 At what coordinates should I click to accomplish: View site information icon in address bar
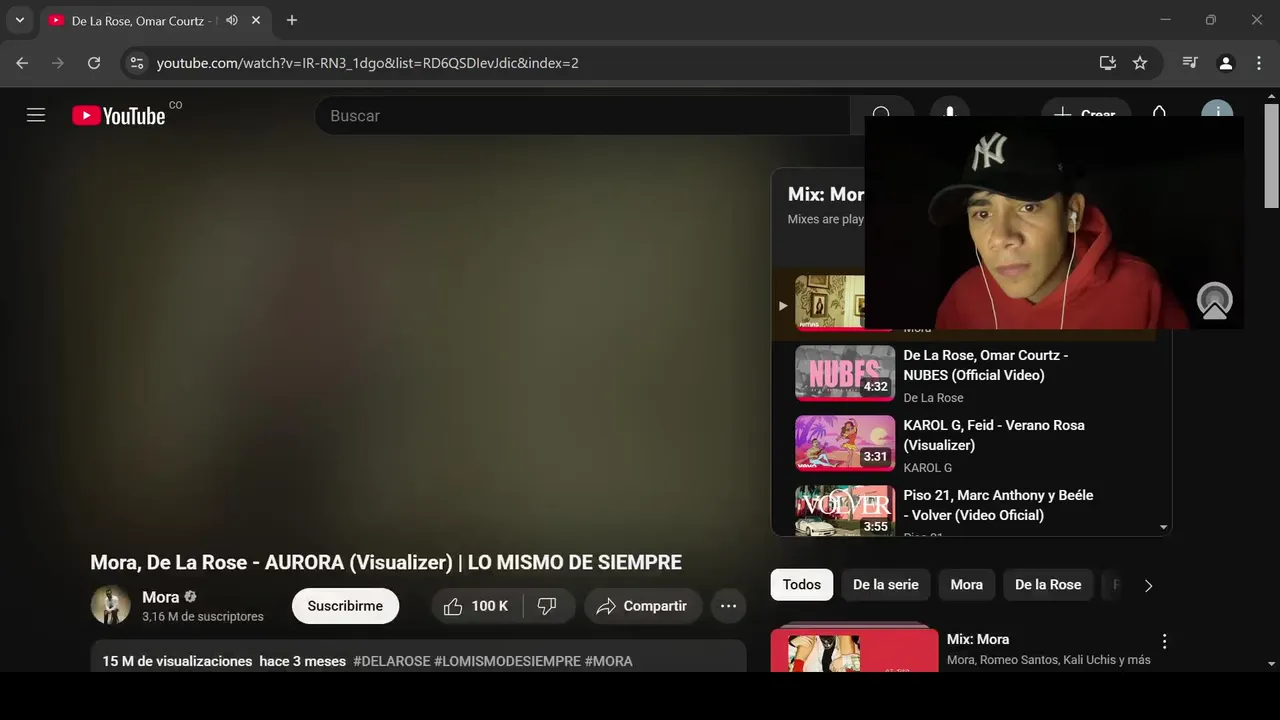pos(137,63)
